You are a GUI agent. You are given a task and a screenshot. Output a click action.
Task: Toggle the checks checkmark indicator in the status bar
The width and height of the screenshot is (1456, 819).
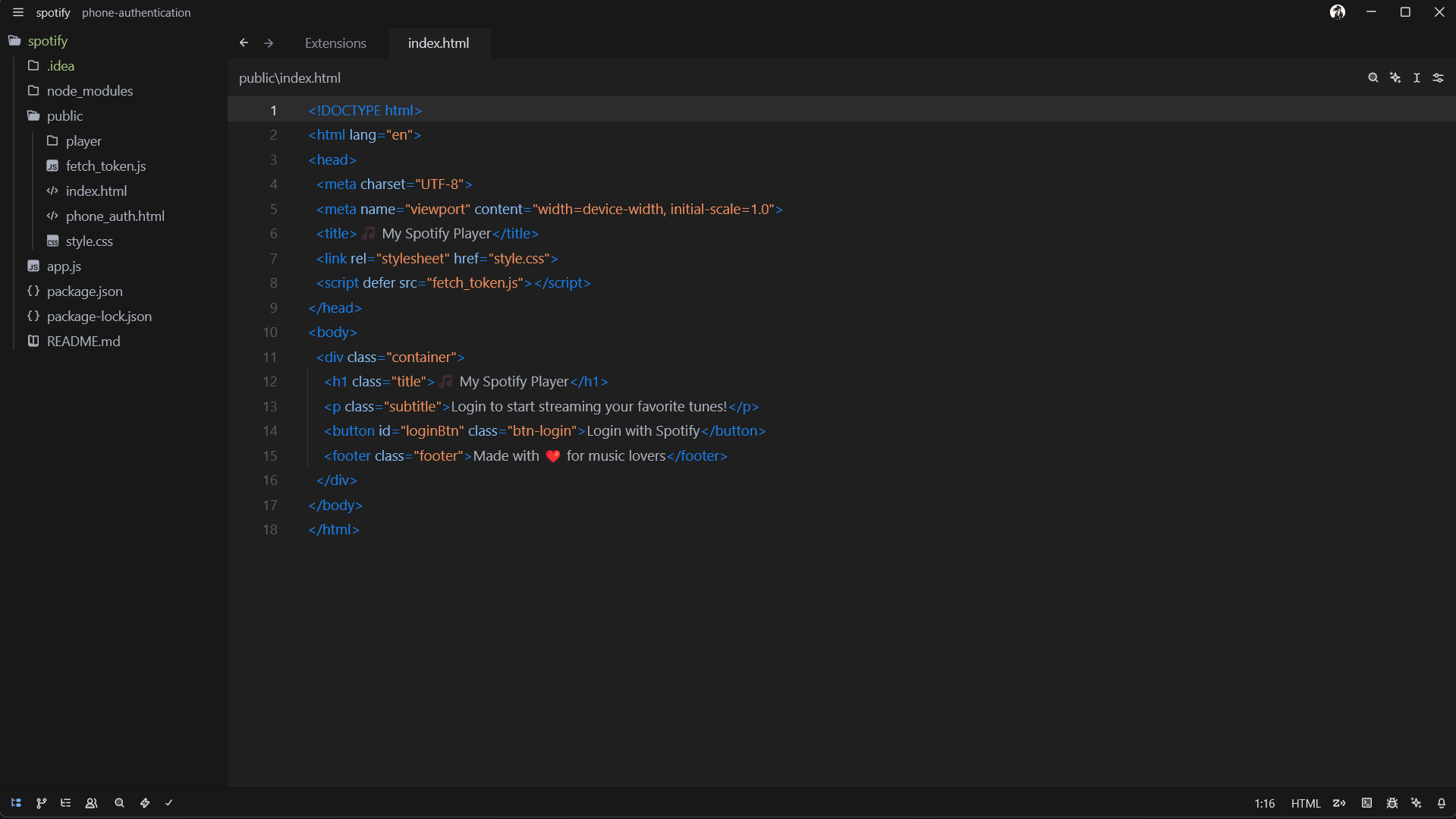click(x=168, y=803)
